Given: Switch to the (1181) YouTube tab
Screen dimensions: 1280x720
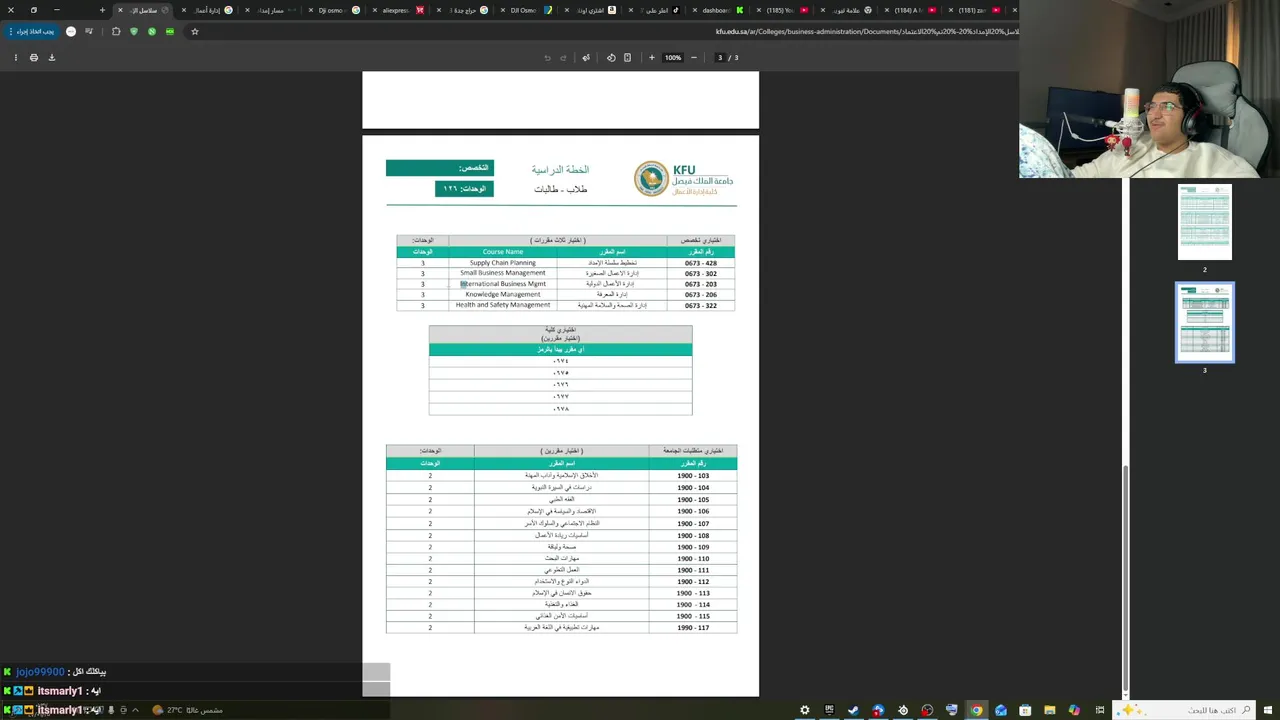Looking at the screenshot, I should tap(971, 10).
